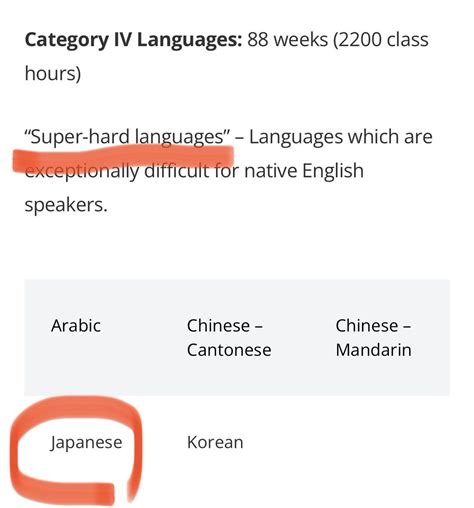
Task: Click the "88 weeks" duration text
Action: 288,39
